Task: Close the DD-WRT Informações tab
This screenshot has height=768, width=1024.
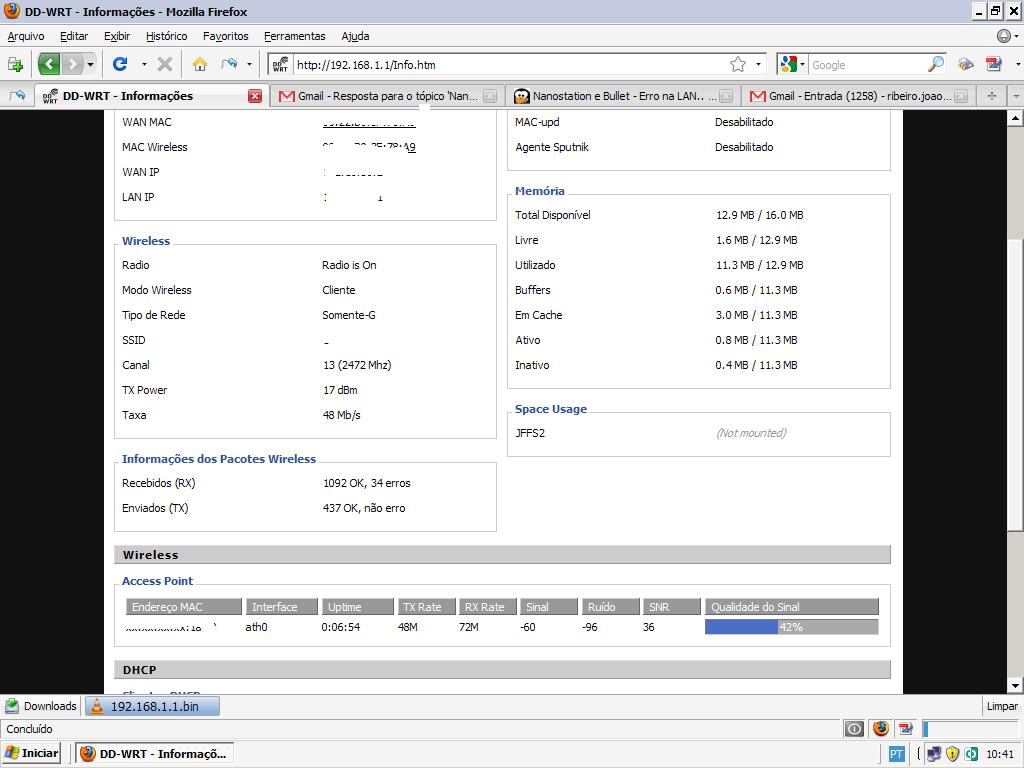Action: (x=255, y=96)
